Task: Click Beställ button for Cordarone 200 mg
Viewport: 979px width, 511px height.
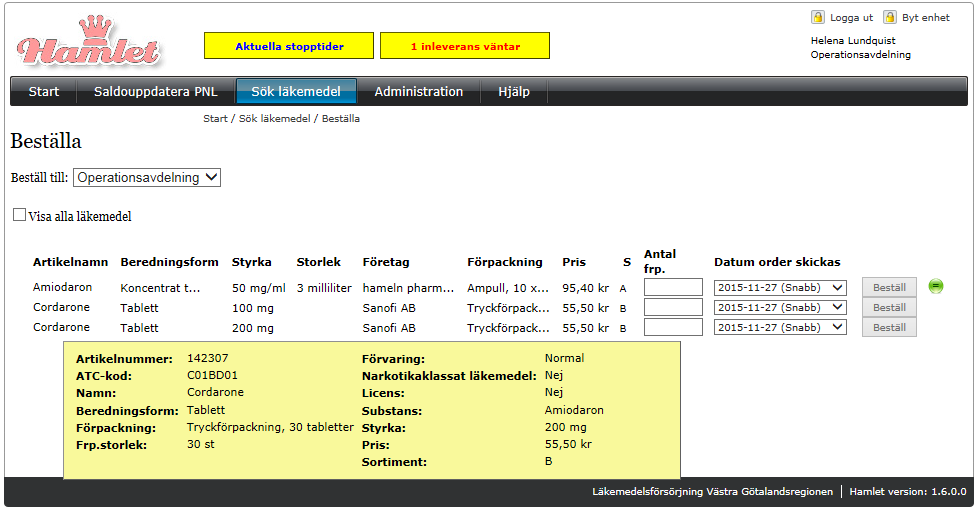Action: pyautogui.click(x=889, y=327)
